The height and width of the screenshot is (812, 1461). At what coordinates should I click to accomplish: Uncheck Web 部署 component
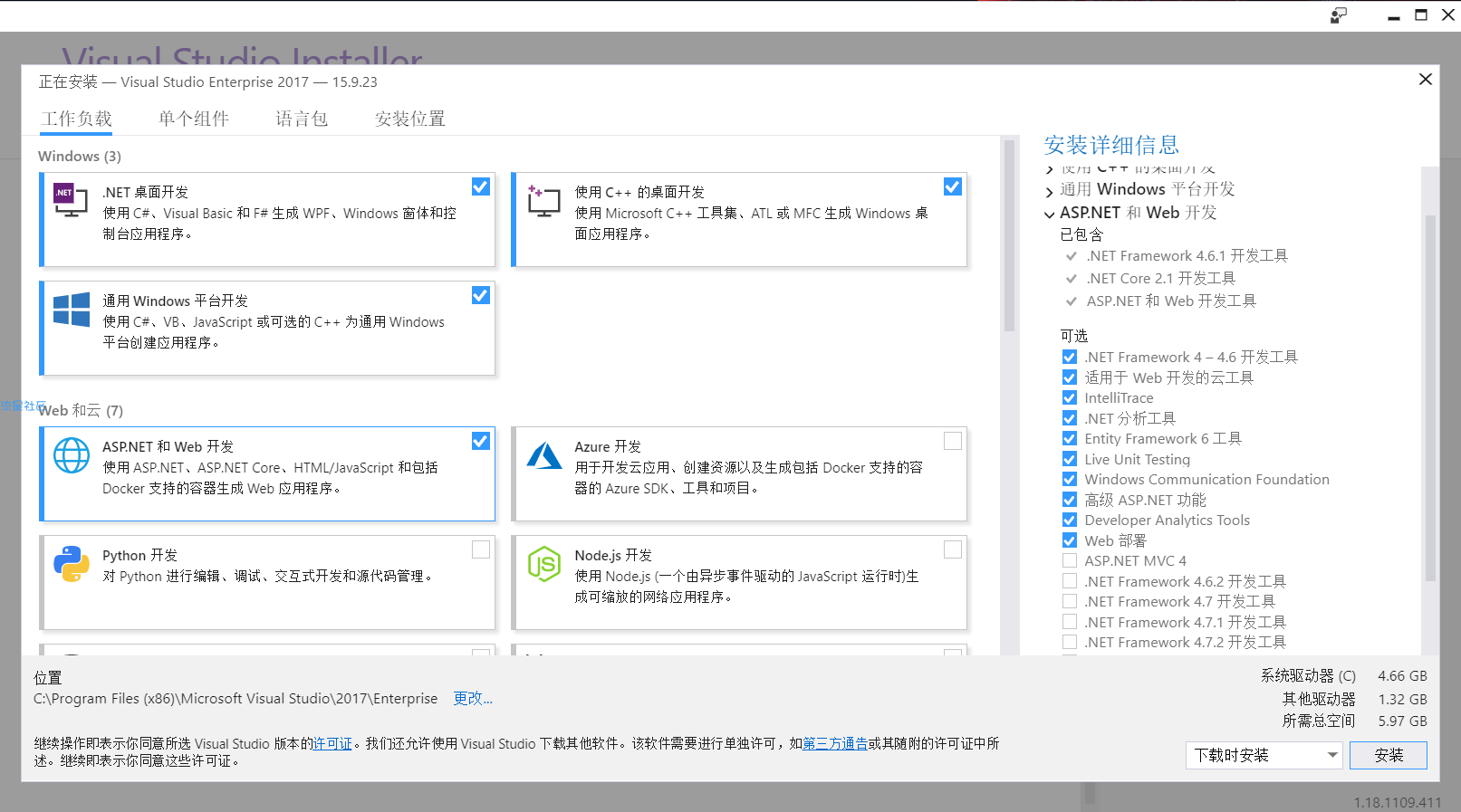point(1070,540)
